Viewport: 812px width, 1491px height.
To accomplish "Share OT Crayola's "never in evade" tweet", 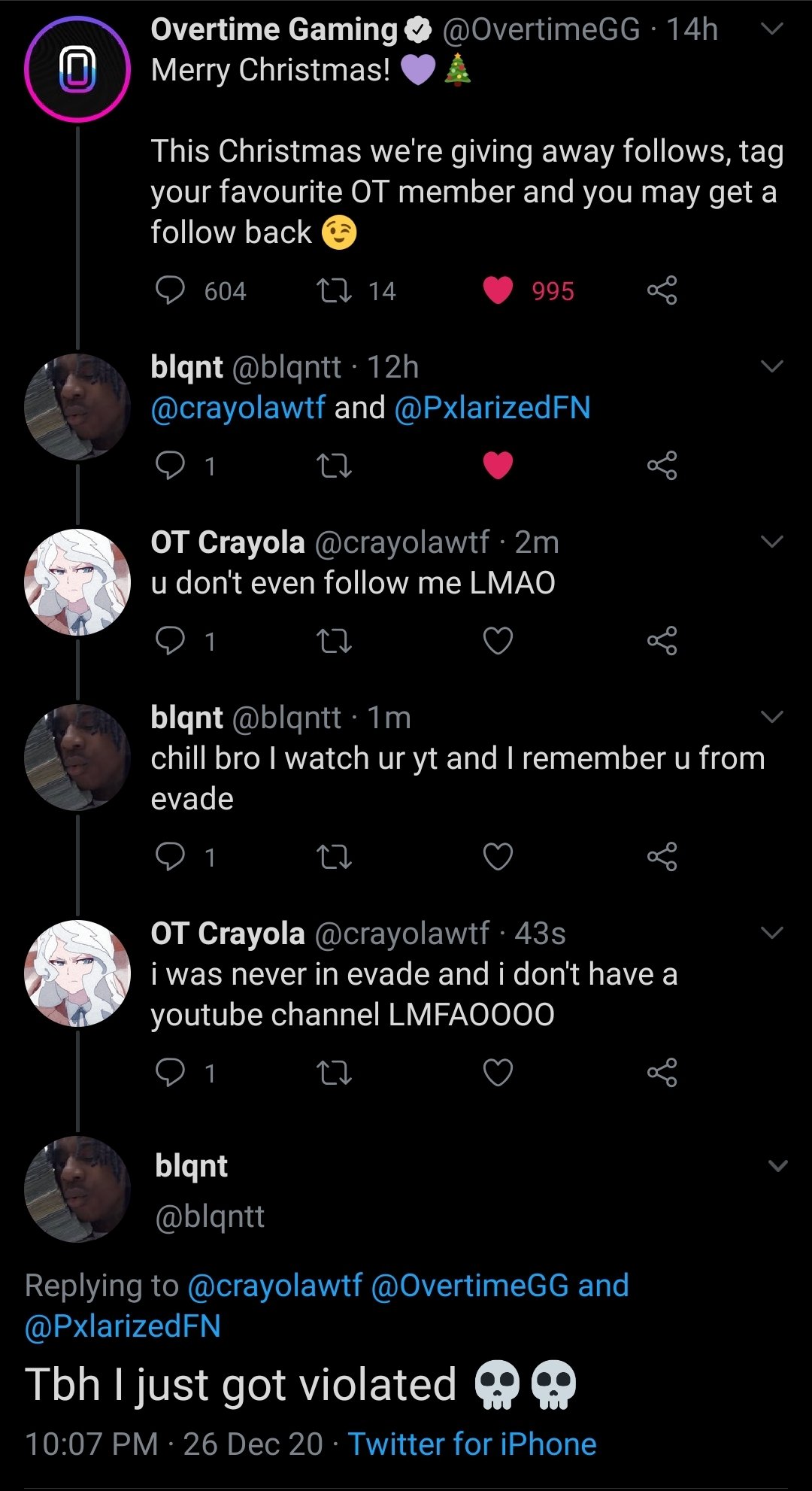I will click(x=662, y=1072).
